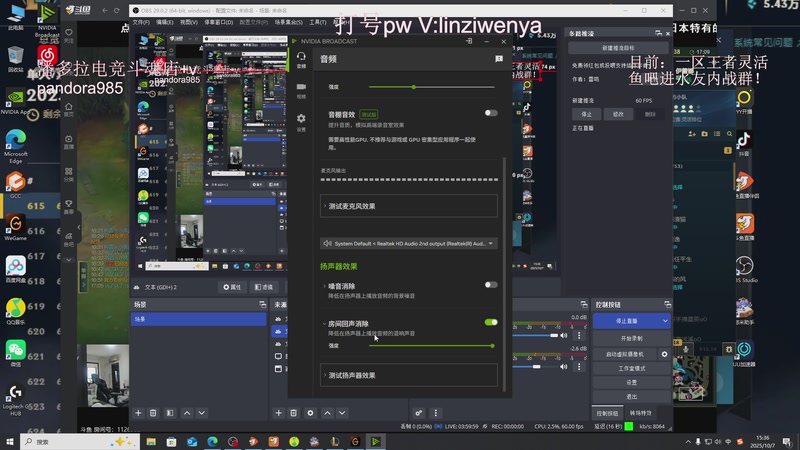This screenshot has width=800, height=450.
Task: Click the Windows taskbar search box
Action: coord(80,441)
